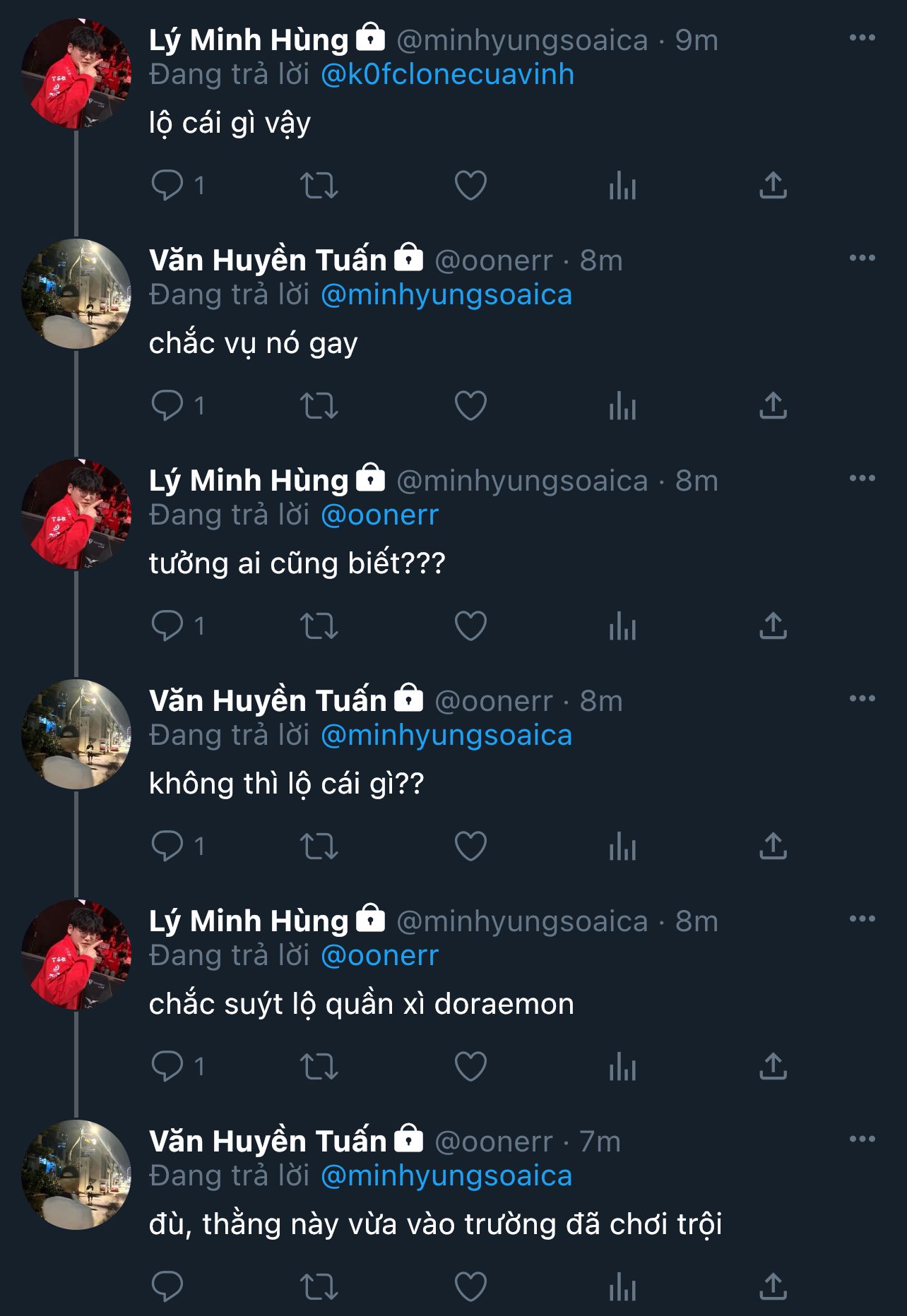Like the "chắc suýt lộ quần xì doraemon" tweet

coord(470,1066)
